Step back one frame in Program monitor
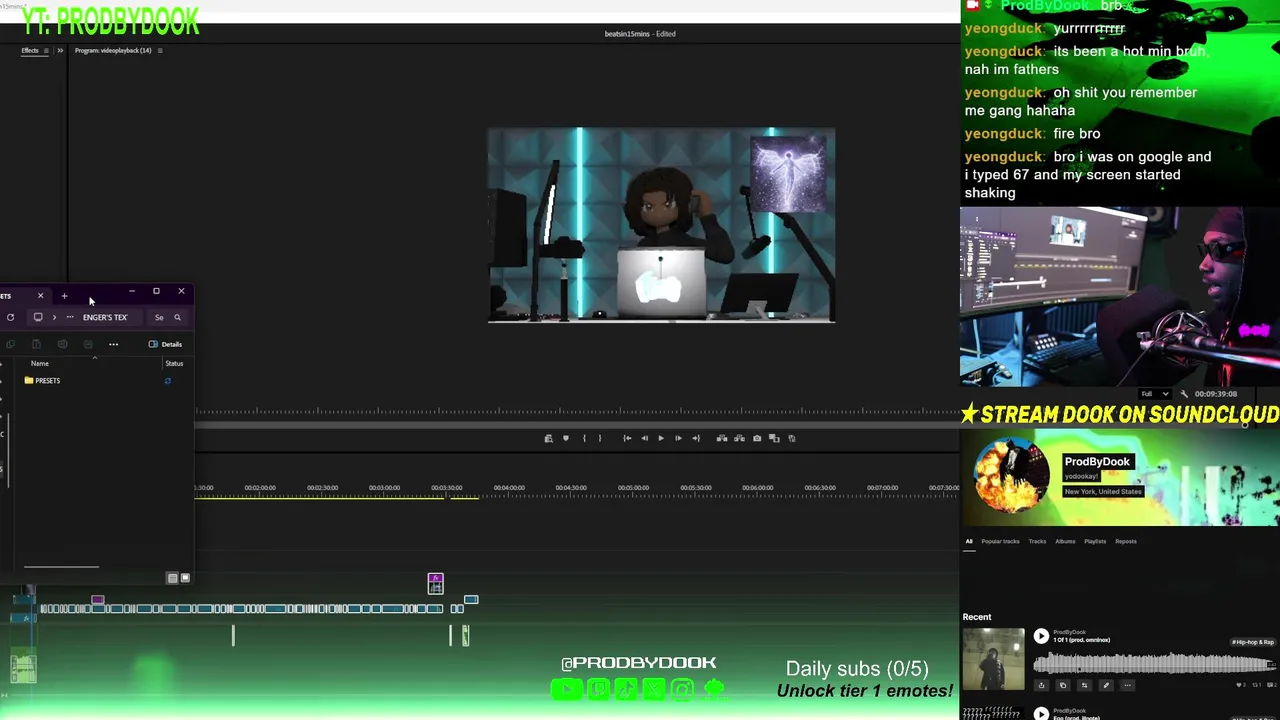Screen dimensions: 1280x720 644,438
